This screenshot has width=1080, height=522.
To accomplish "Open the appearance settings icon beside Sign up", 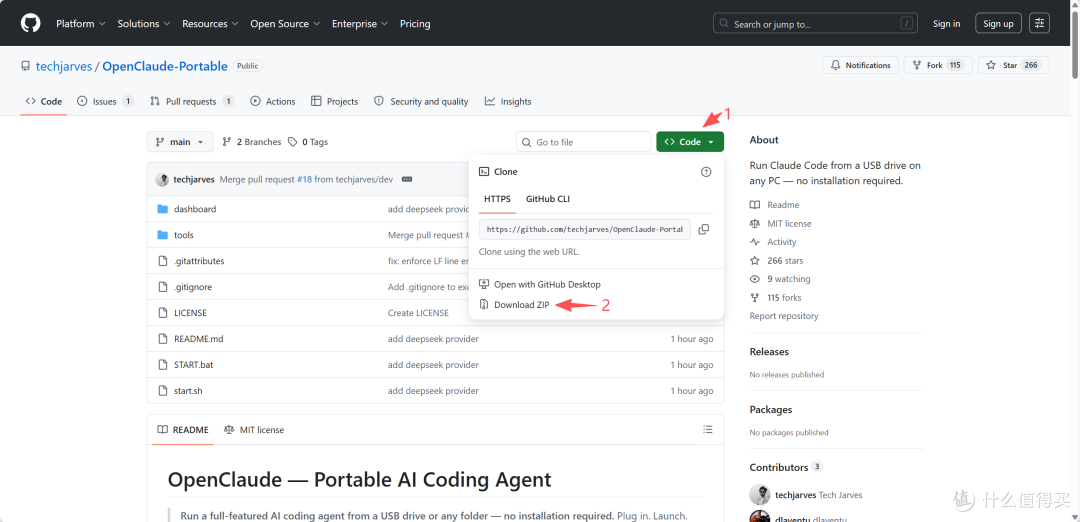I will (x=1039, y=23).
